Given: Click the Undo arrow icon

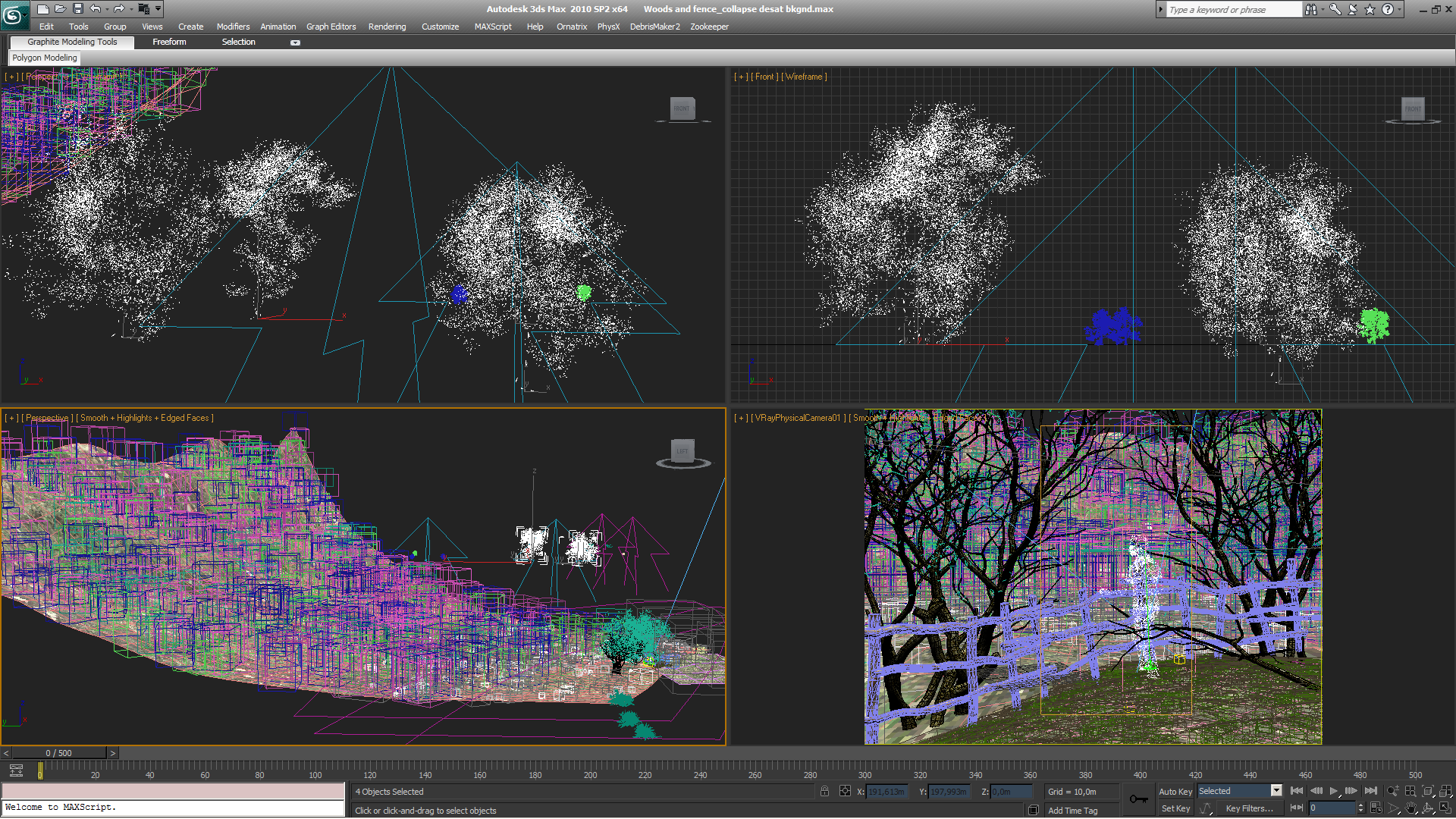Looking at the screenshot, I should [x=96, y=9].
